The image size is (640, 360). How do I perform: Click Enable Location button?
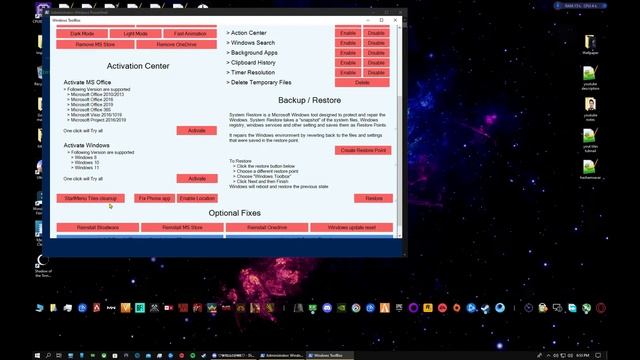coord(197,198)
